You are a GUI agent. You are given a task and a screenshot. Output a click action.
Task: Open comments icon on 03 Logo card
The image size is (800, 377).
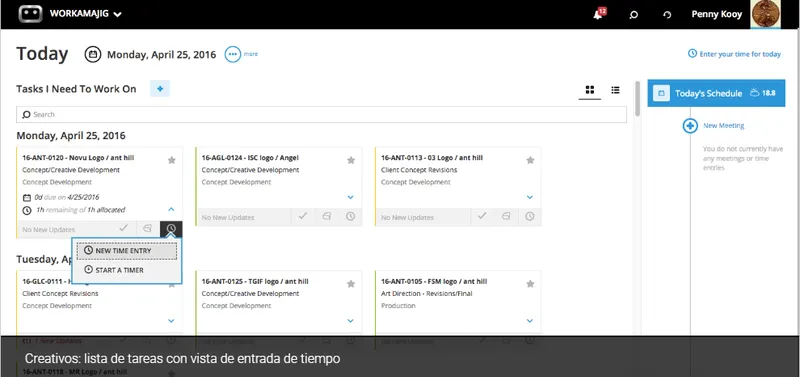506,216
